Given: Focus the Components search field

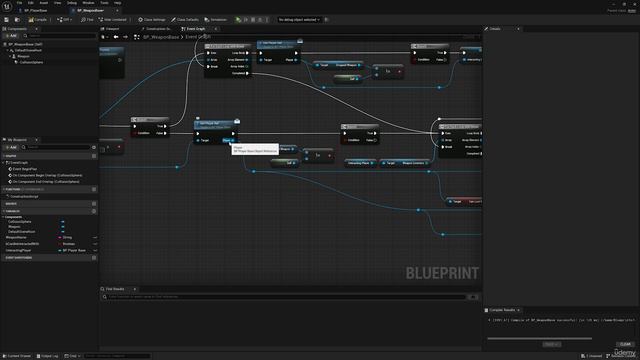Looking at the screenshot, I should coord(61,36).
